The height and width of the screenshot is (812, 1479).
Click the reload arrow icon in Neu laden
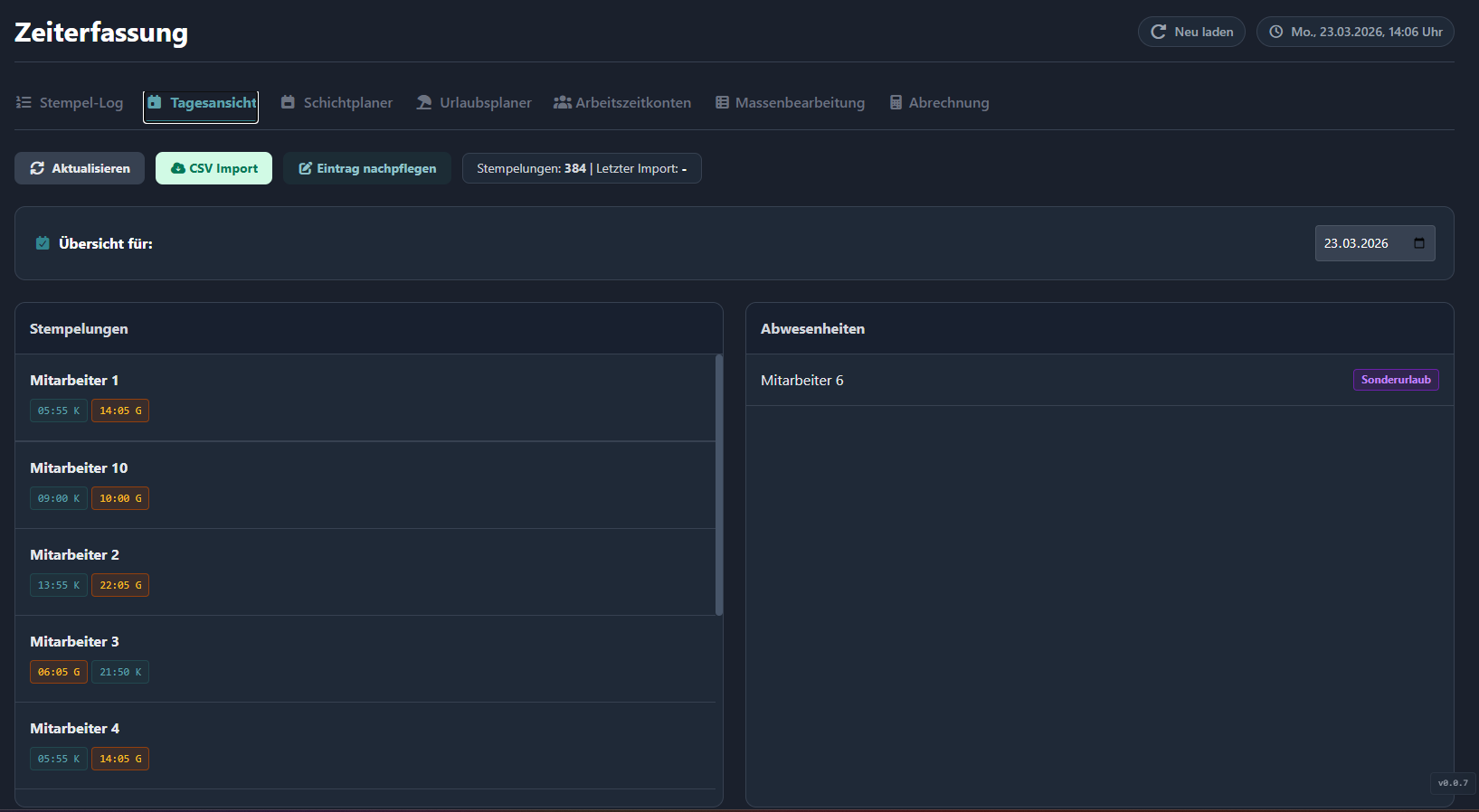click(1158, 32)
